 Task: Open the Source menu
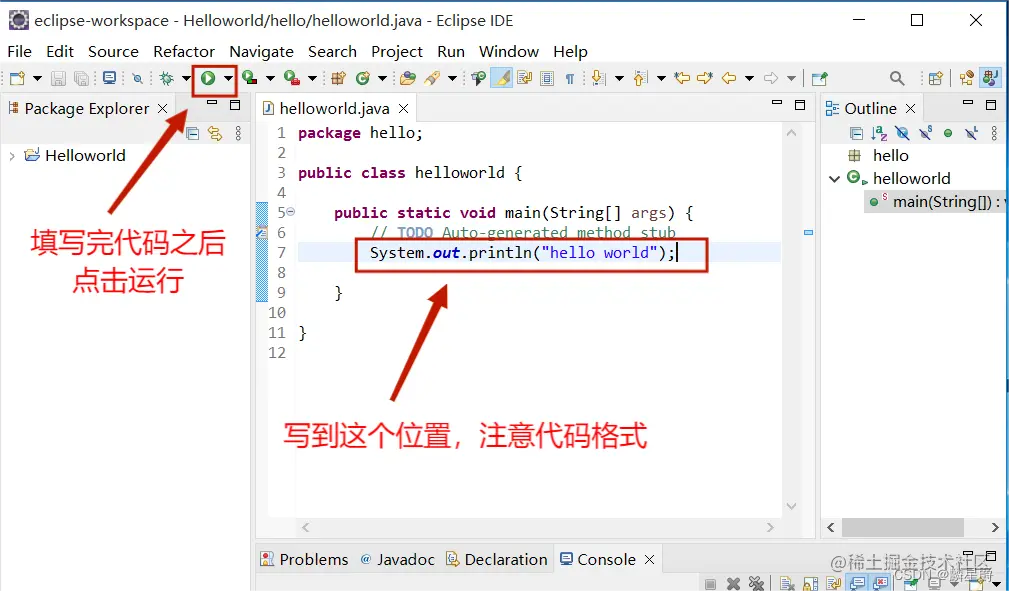coord(113,52)
